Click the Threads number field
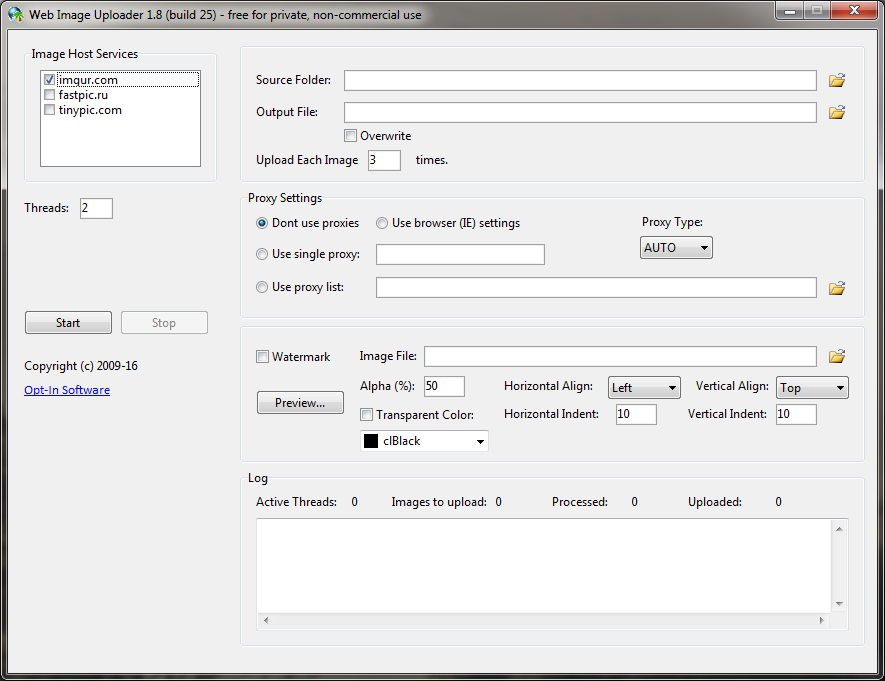This screenshot has height=681, width=885. [x=97, y=208]
